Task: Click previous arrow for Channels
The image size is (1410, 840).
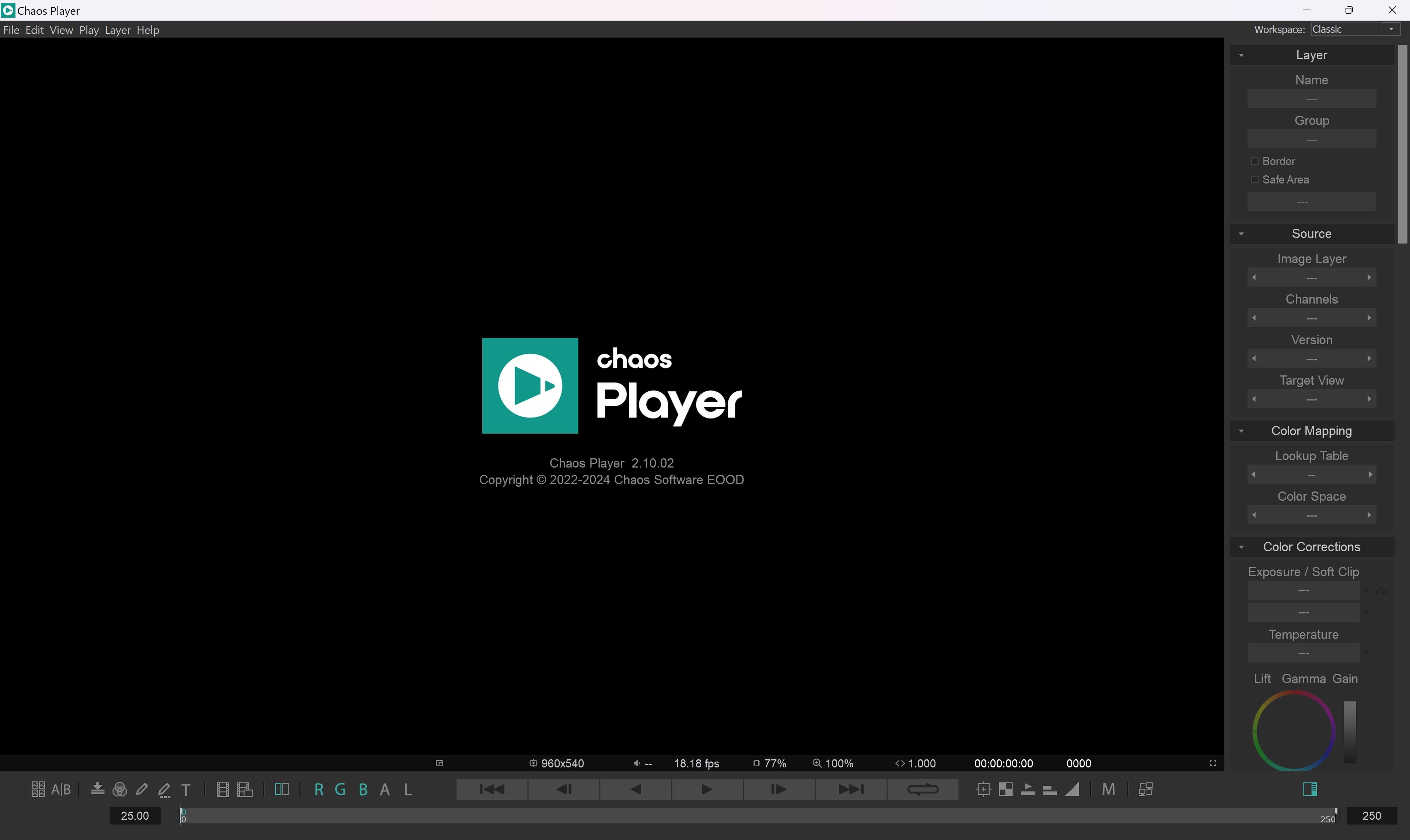Action: point(1255,318)
